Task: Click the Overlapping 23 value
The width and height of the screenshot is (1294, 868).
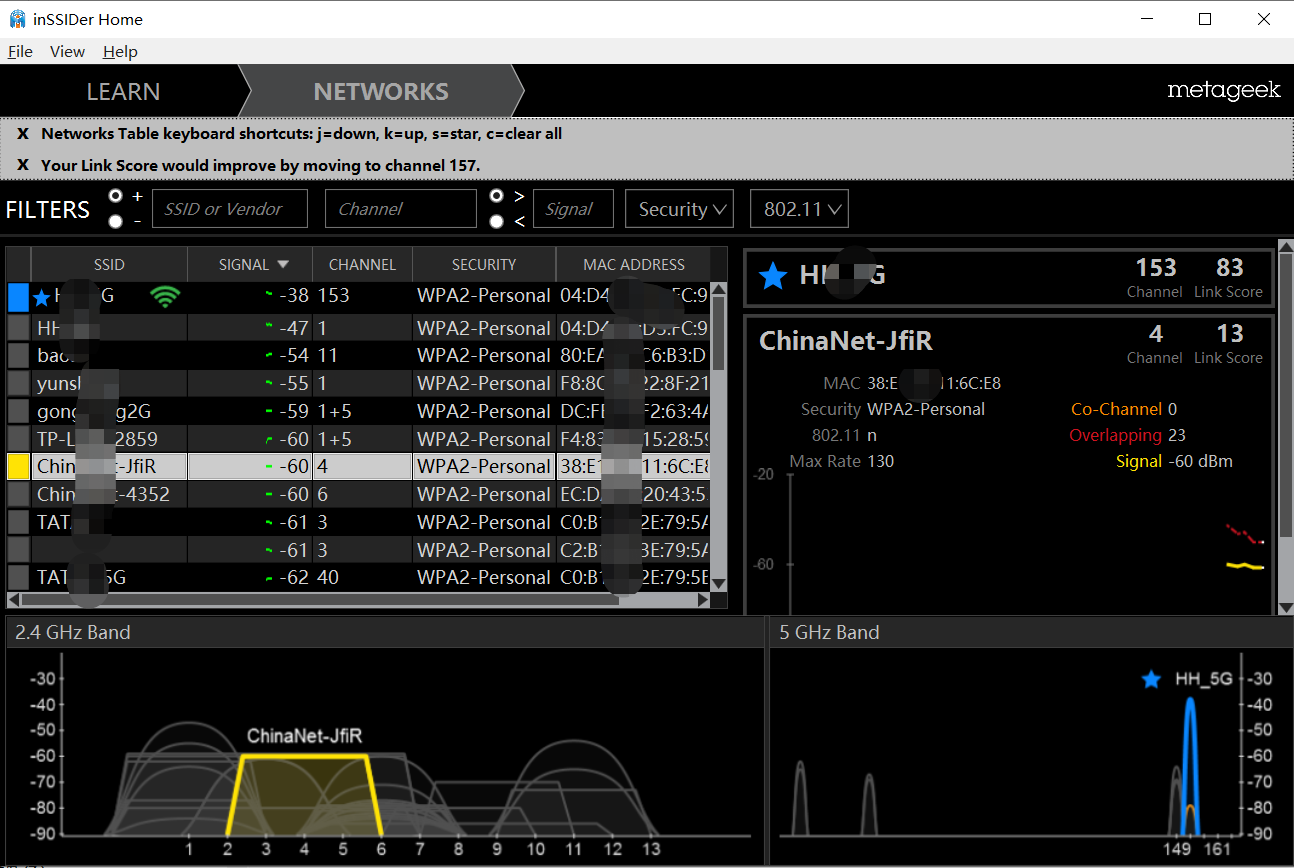Action: pyautogui.click(x=1177, y=435)
